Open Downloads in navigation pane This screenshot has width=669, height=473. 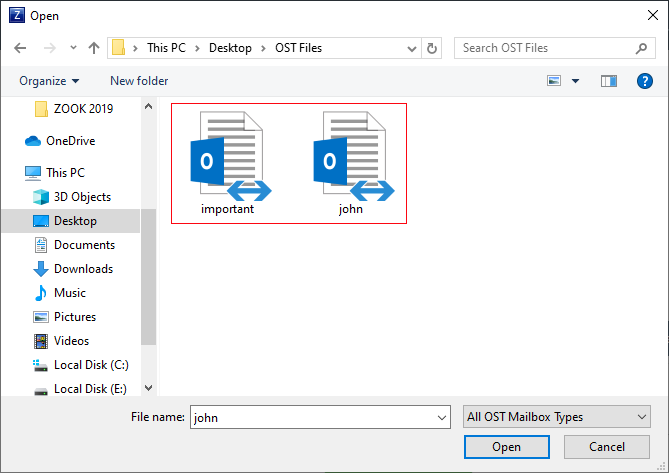84,269
